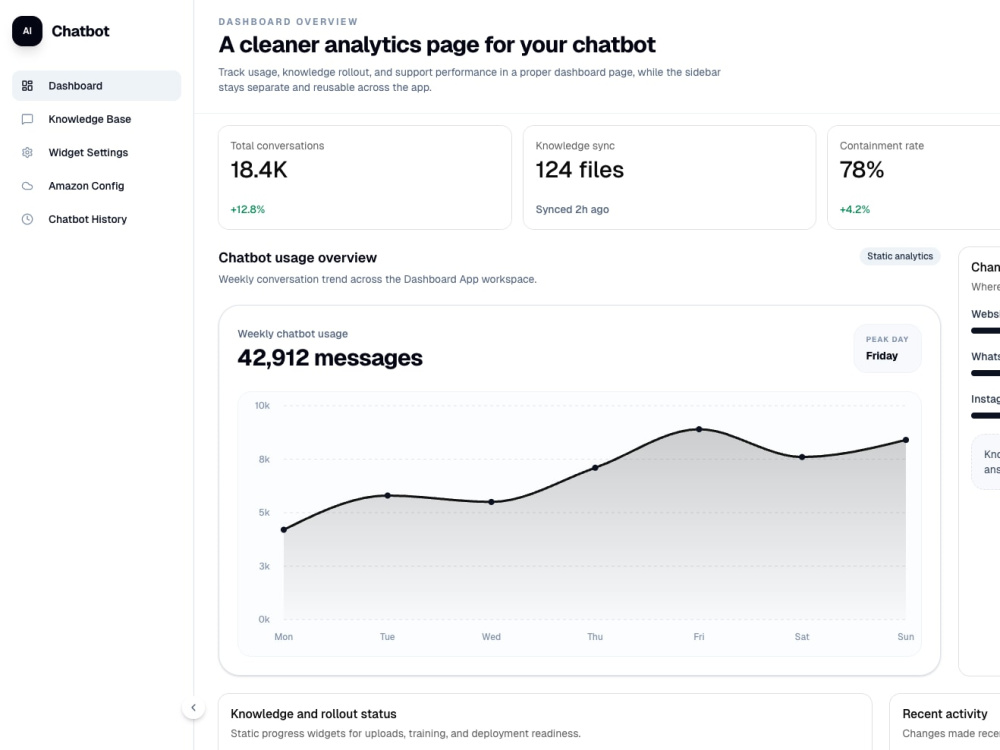Click the Chatbot brand title
1000x750 pixels.
point(80,31)
